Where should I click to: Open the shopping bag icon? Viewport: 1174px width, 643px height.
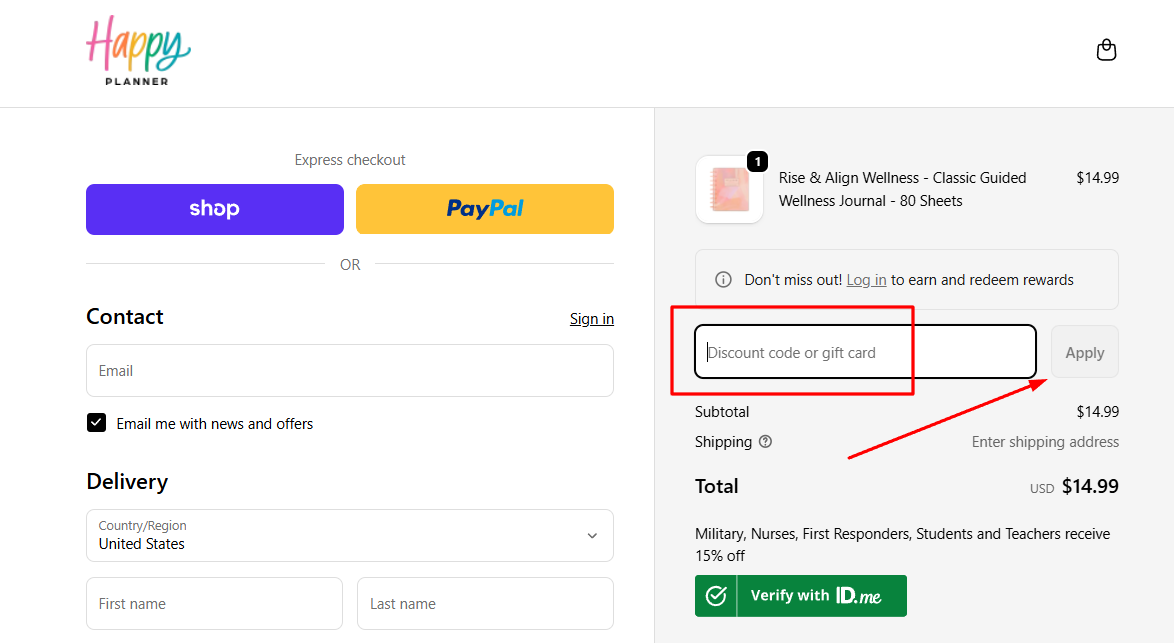click(x=1106, y=49)
